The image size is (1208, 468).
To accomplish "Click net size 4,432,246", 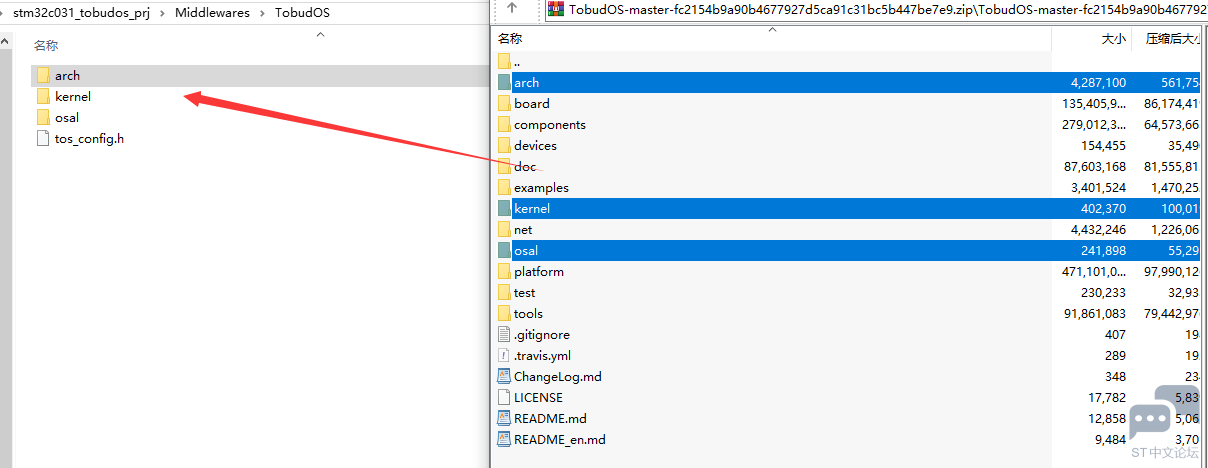I will coord(1098,229).
